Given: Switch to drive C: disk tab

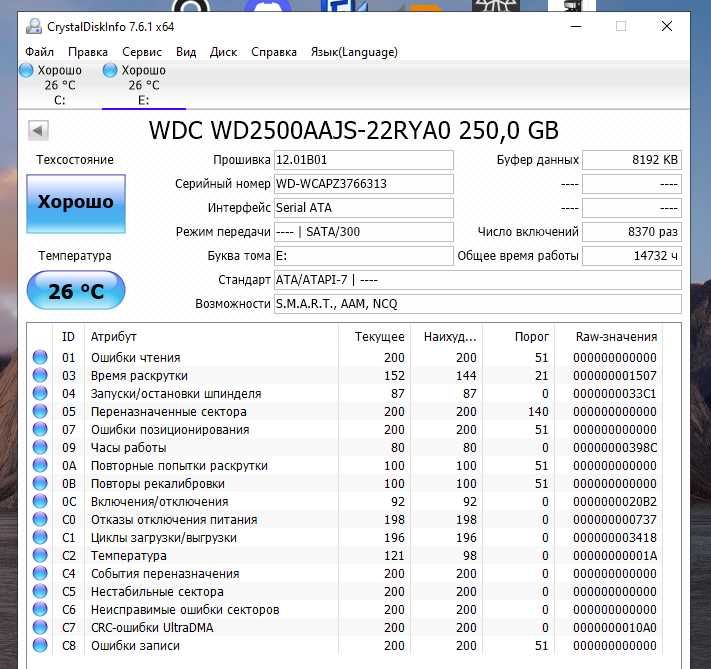Looking at the screenshot, I should pos(60,85).
